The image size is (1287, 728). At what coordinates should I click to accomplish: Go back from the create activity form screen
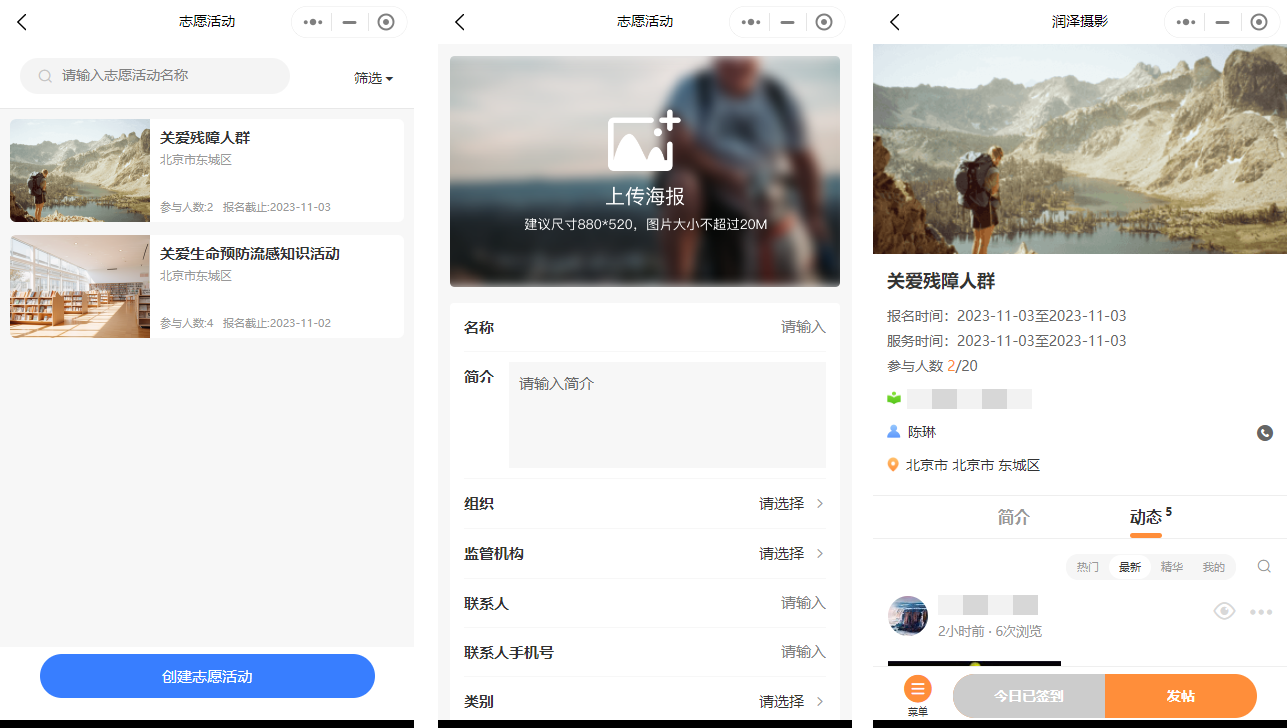[x=459, y=22]
